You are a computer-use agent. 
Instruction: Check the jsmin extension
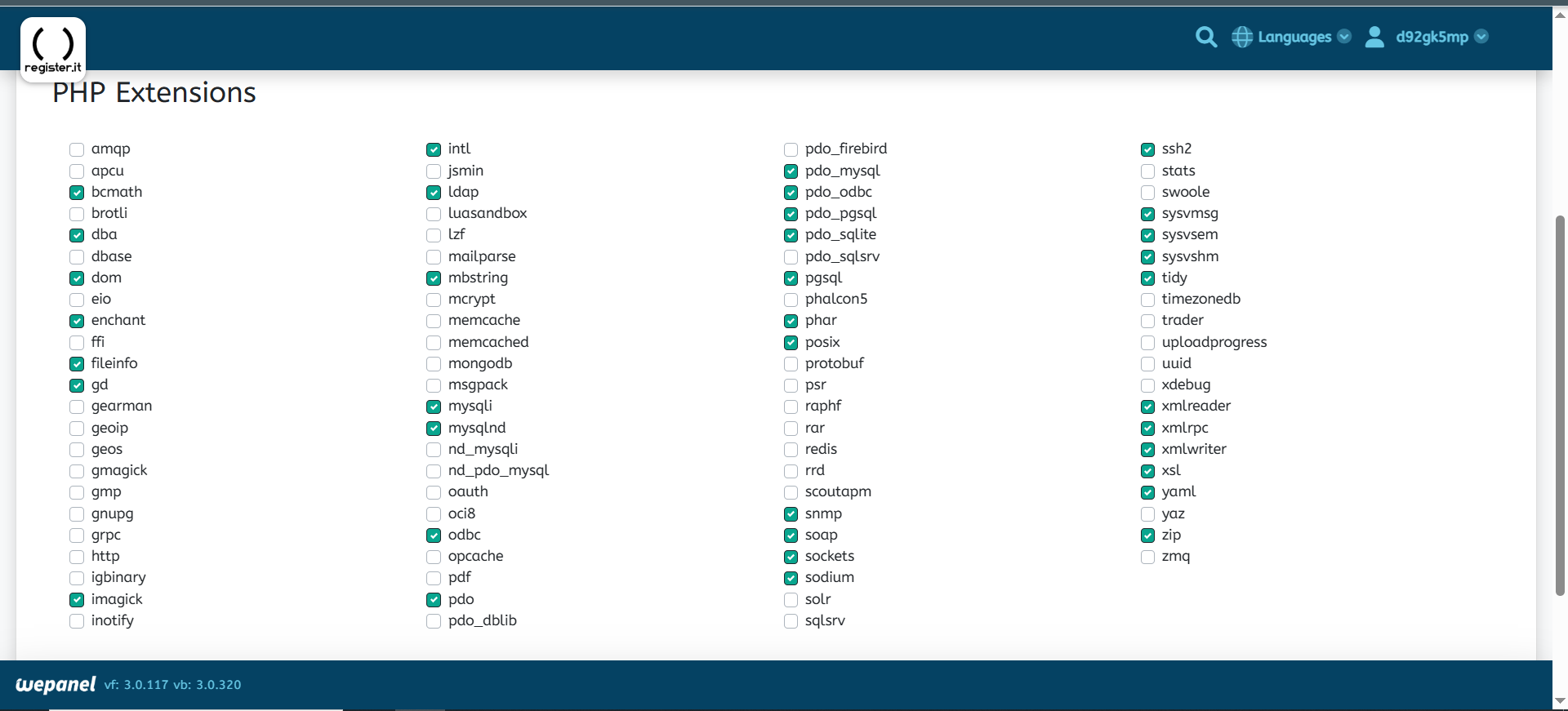point(434,171)
